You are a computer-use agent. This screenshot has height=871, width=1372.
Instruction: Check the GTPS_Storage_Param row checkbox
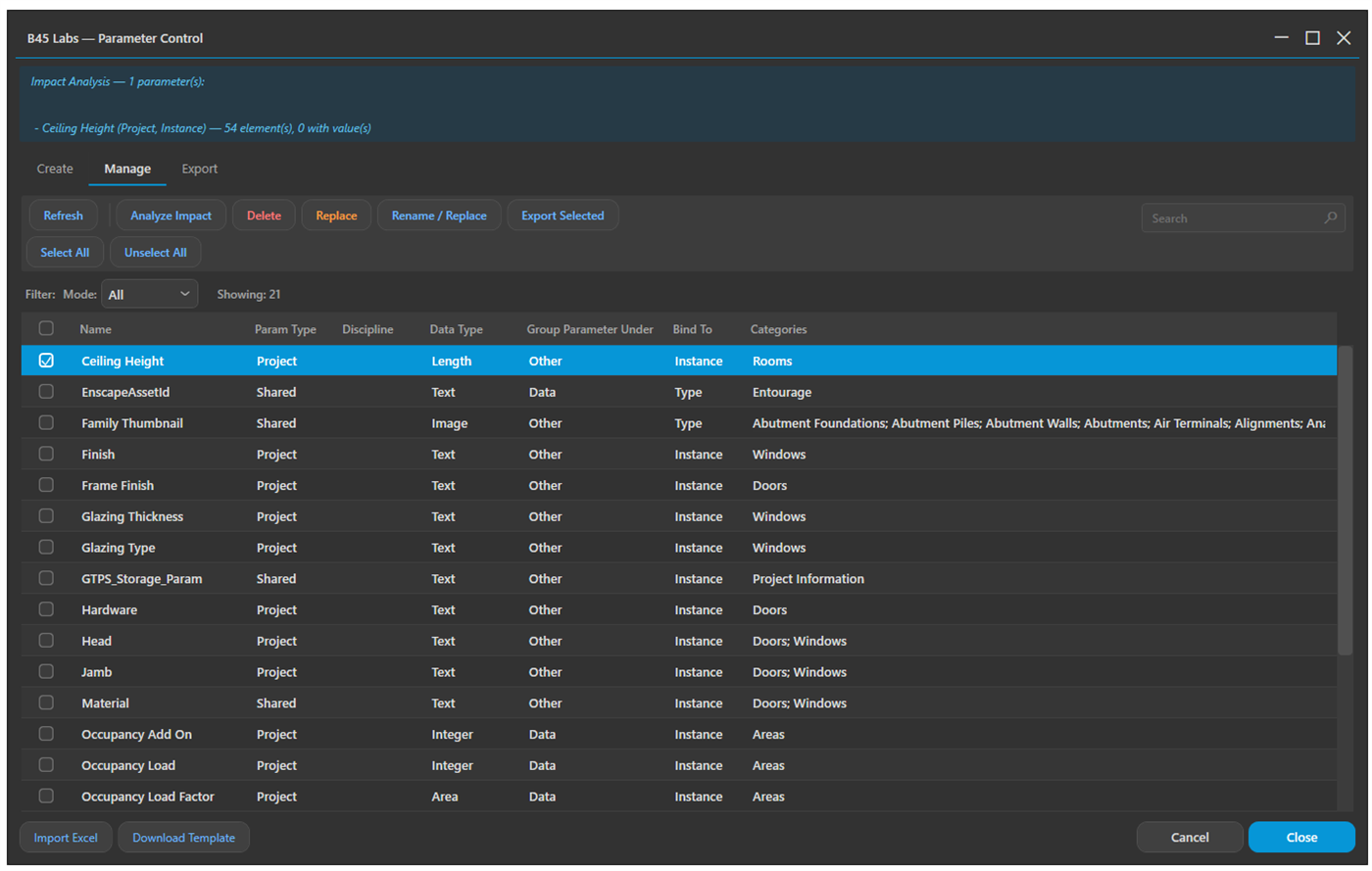click(46, 578)
